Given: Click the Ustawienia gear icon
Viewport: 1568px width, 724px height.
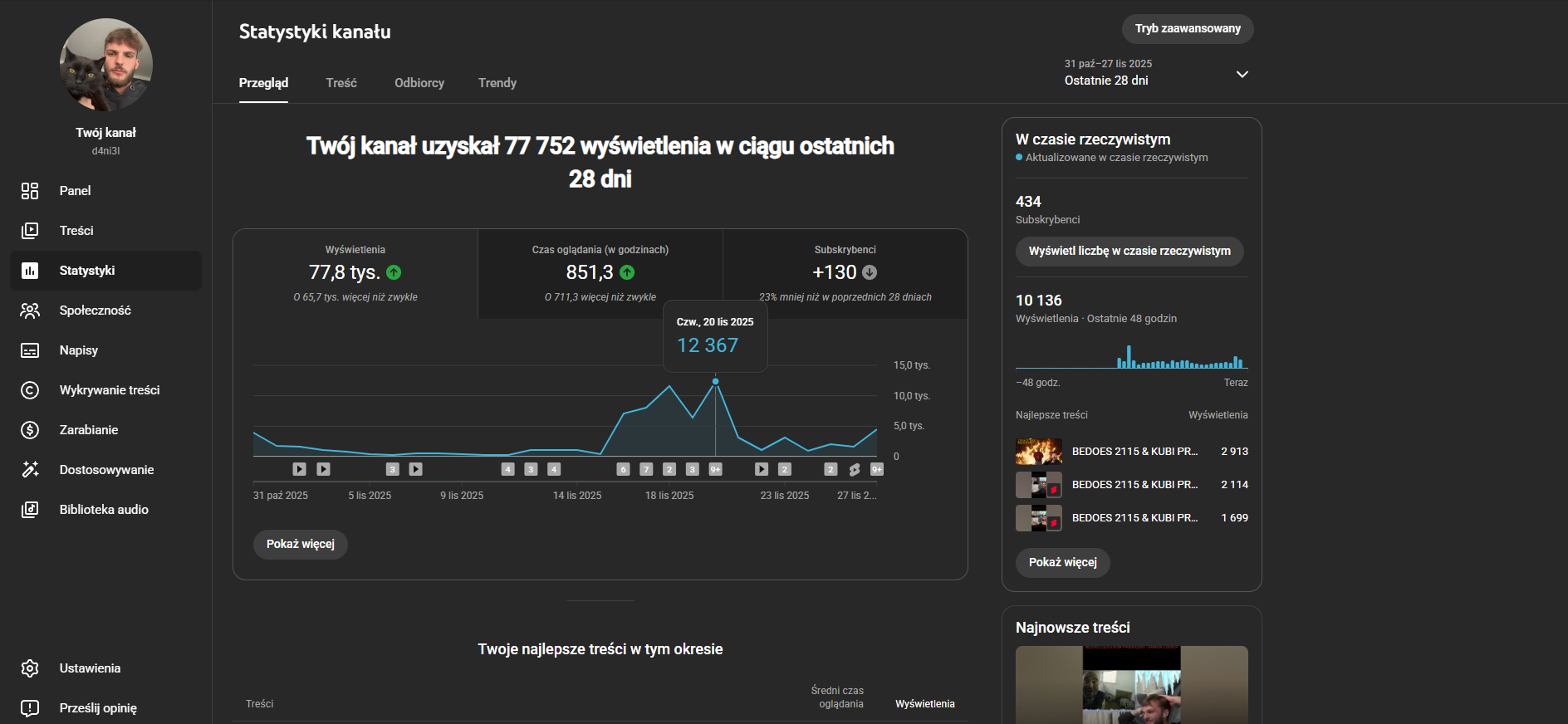Looking at the screenshot, I should 30,668.
